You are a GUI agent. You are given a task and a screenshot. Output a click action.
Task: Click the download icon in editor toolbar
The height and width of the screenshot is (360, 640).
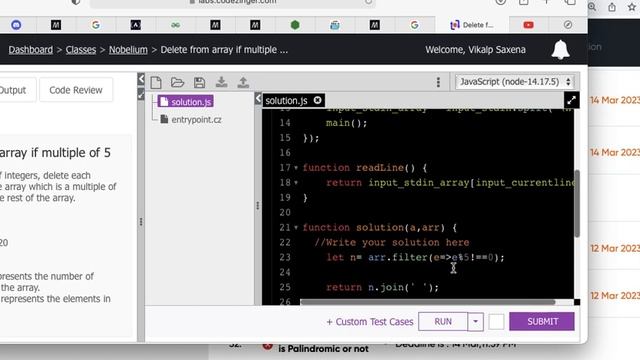point(221,82)
